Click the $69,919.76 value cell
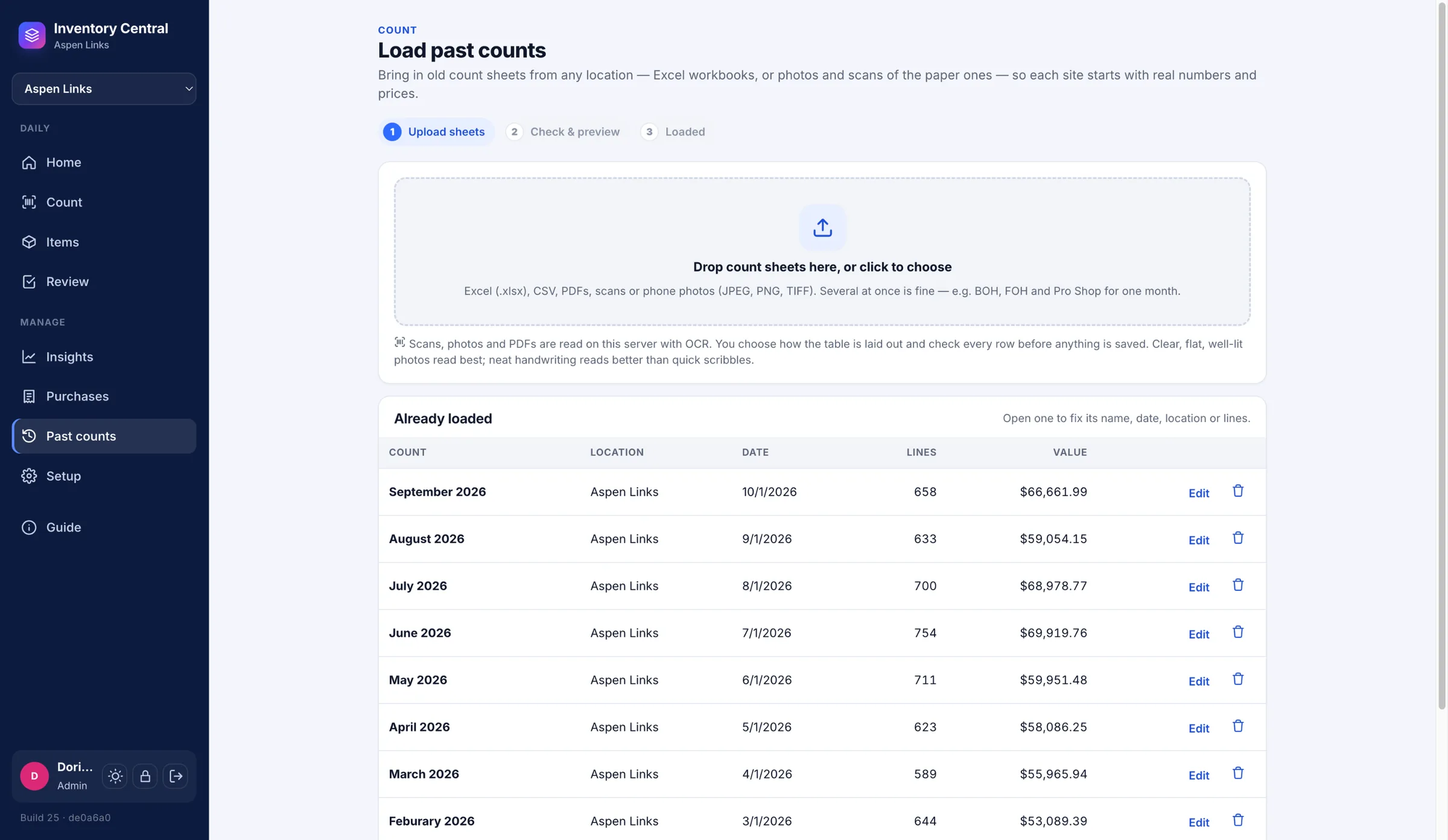The image size is (1448, 840). 1053,633
